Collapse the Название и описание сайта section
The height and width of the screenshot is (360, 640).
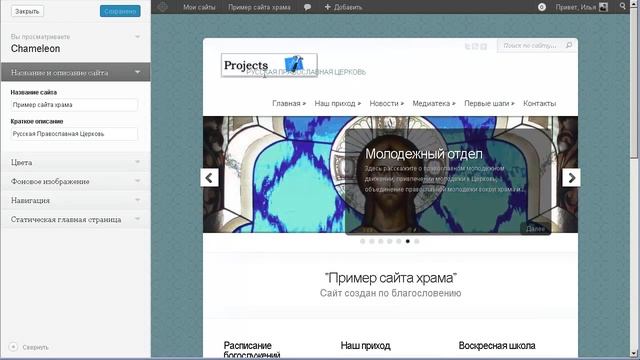(x=76, y=72)
